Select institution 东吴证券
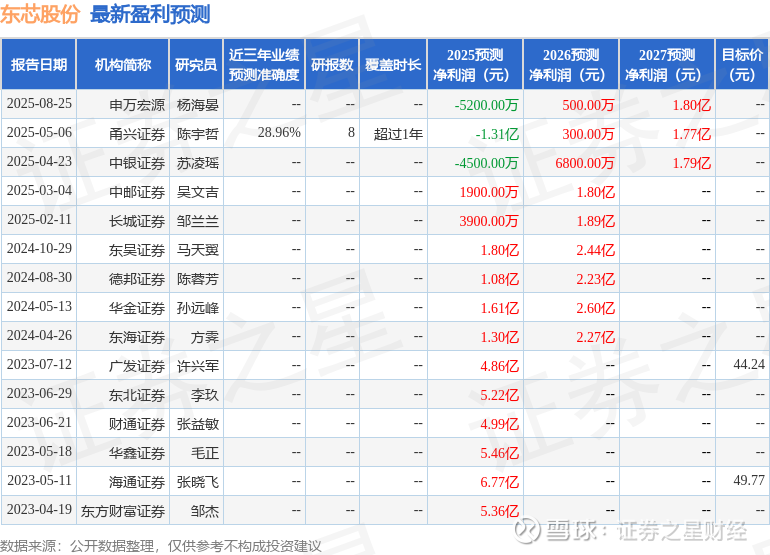This screenshot has width=770, height=555. (x=137, y=250)
